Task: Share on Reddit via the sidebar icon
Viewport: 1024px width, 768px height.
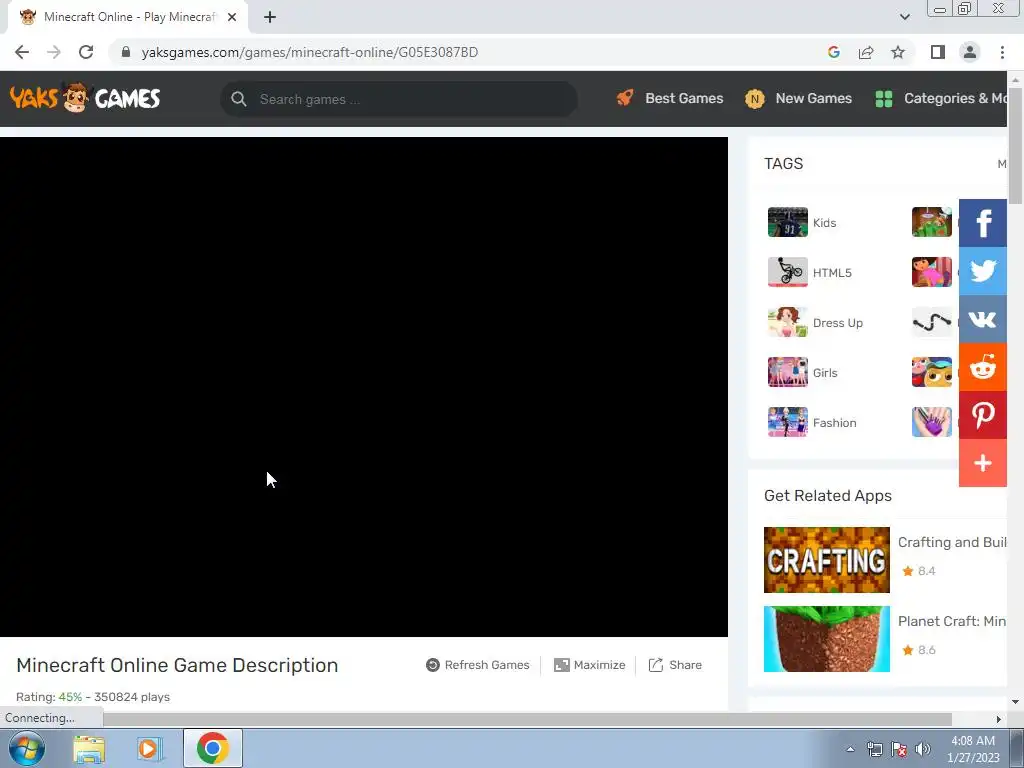Action: [x=983, y=367]
